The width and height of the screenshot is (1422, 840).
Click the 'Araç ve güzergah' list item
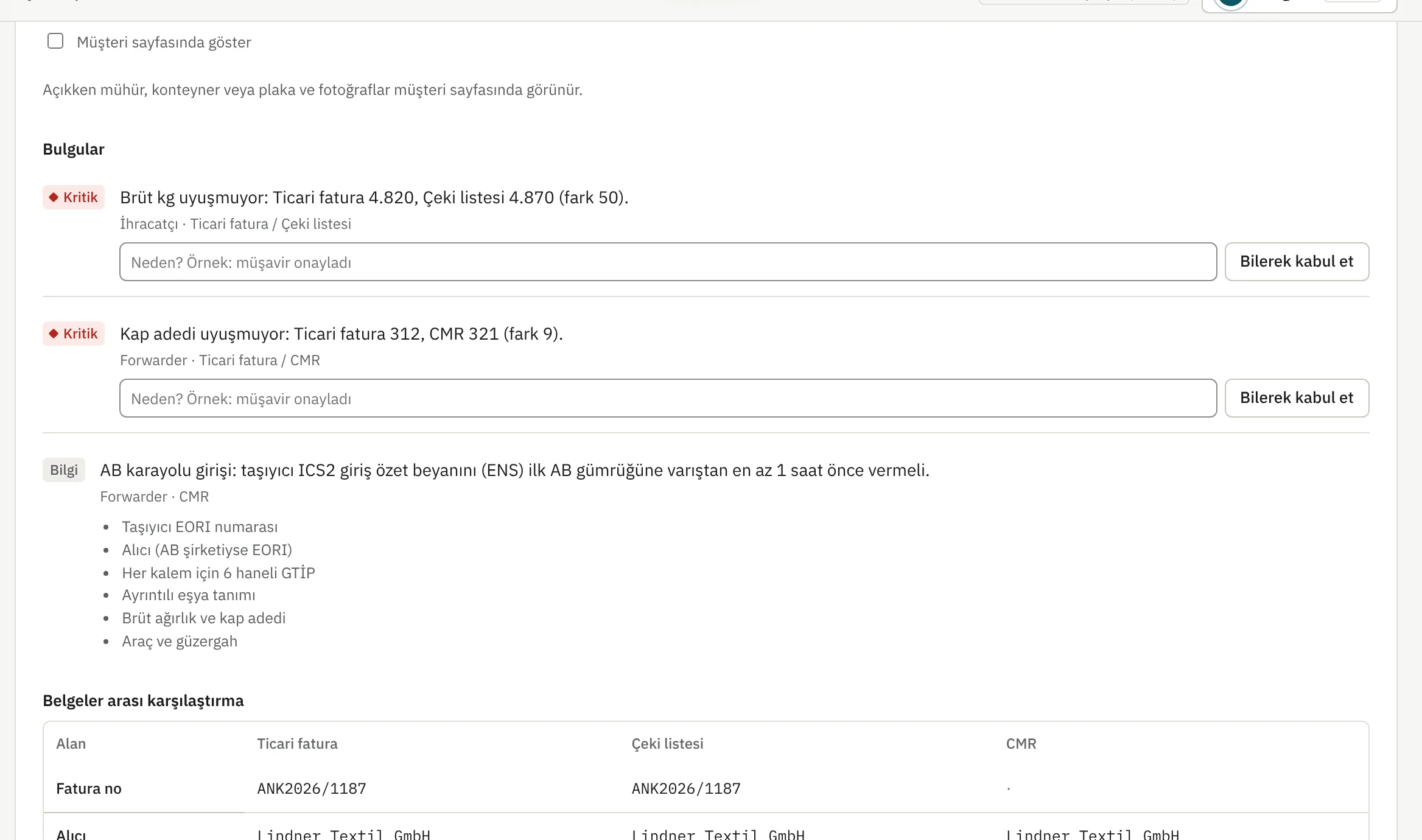(x=180, y=642)
